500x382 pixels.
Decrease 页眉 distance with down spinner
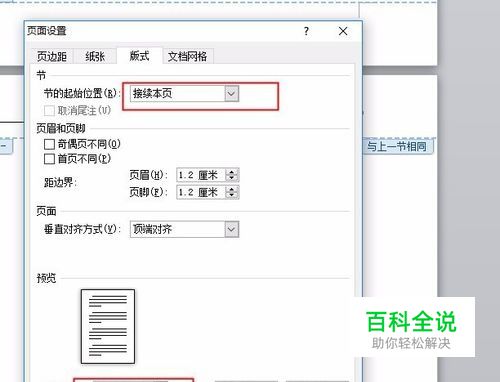(232, 178)
